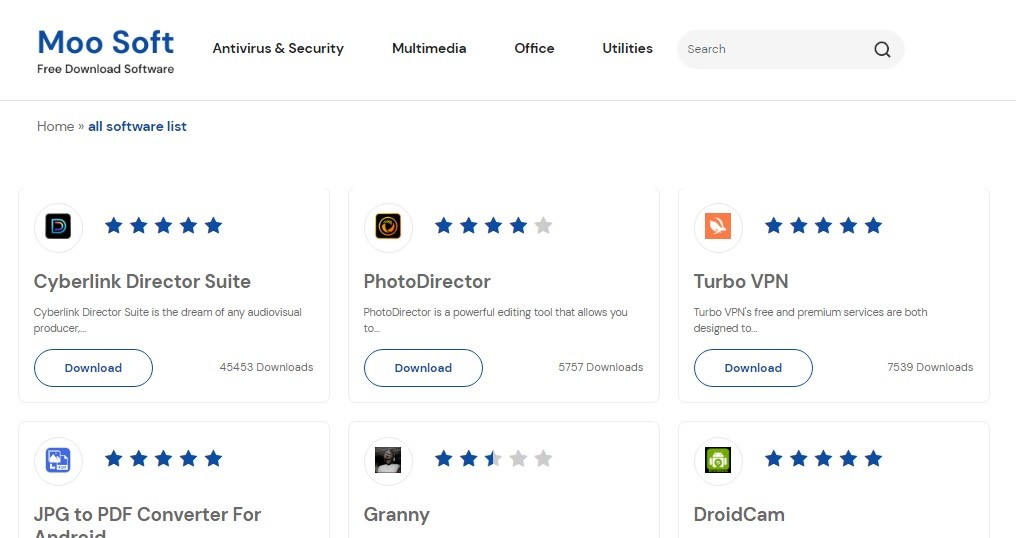Image resolution: width=1016 pixels, height=538 pixels.
Task: Go to Home breadcrumb link
Action: pos(55,126)
